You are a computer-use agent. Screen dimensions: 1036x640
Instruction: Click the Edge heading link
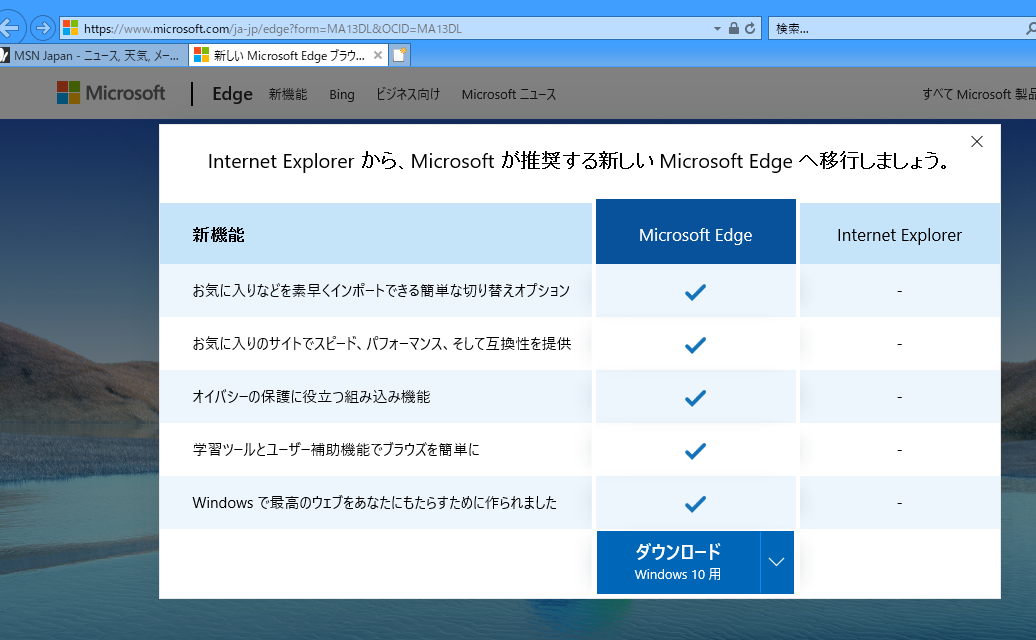click(232, 94)
